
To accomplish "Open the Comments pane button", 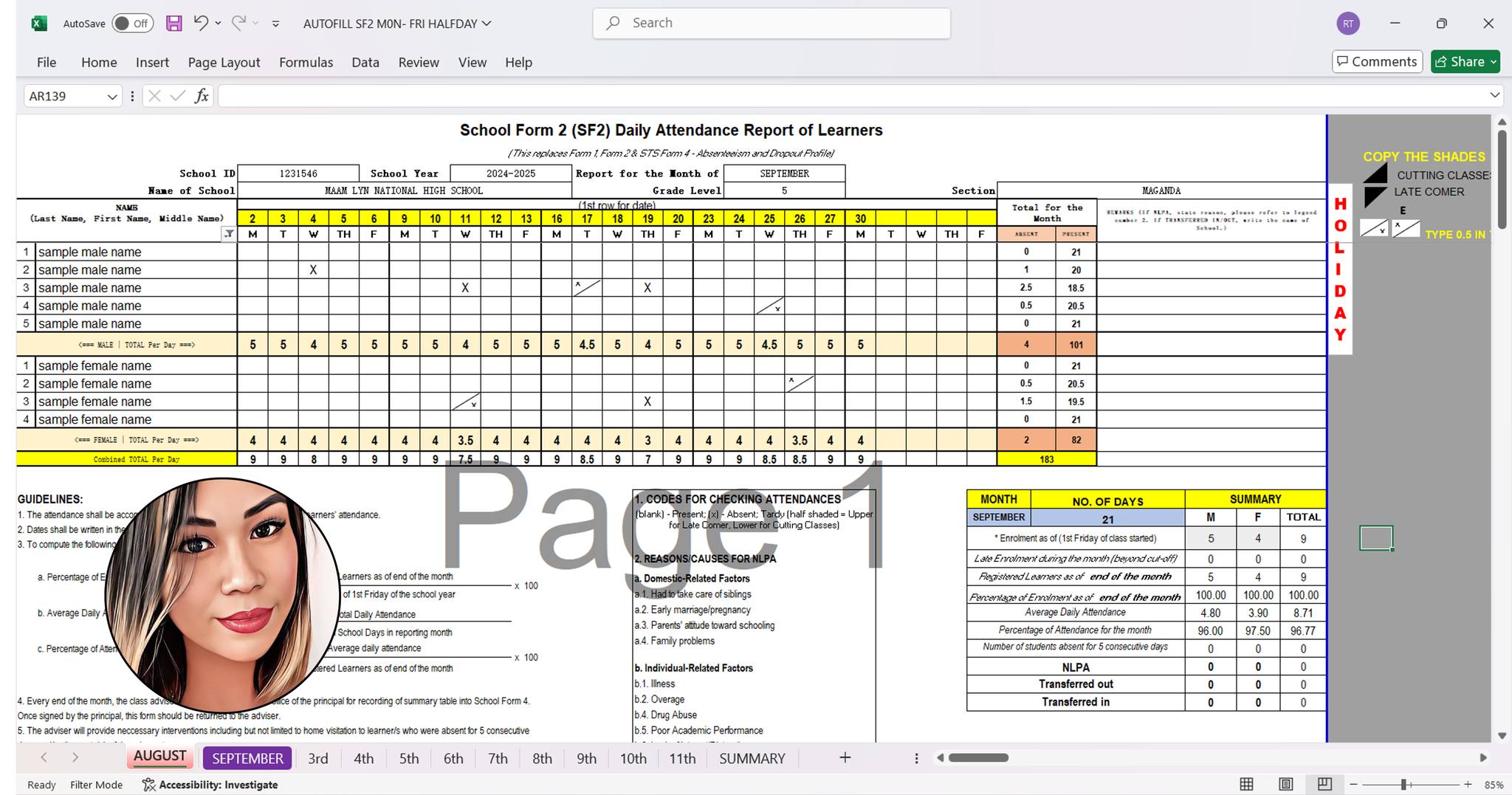I will [x=1377, y=61].
